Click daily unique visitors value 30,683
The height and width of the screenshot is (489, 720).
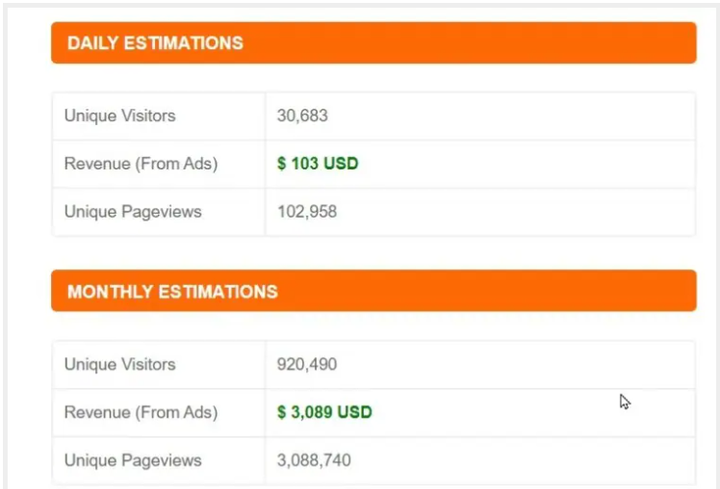(302, 116)
